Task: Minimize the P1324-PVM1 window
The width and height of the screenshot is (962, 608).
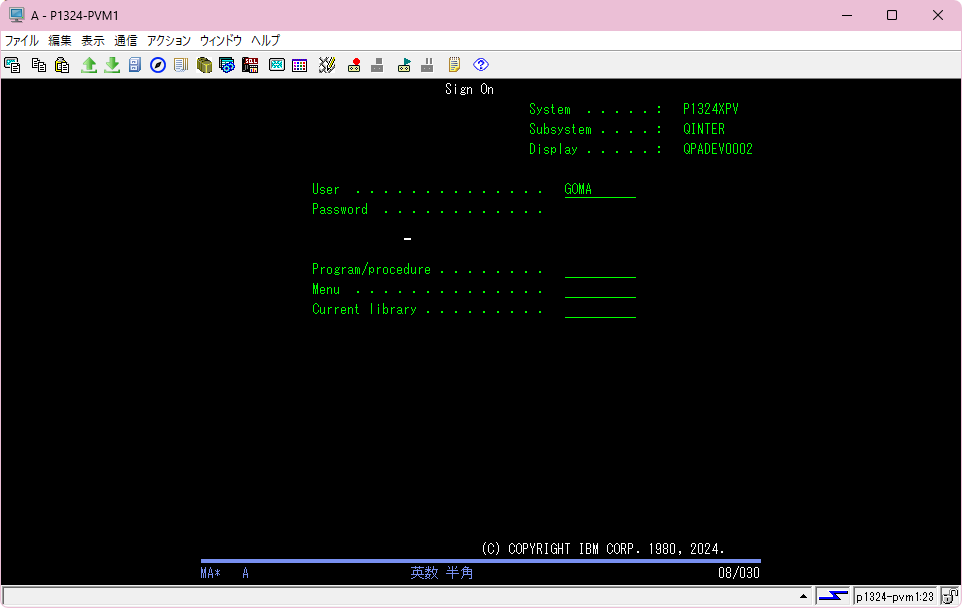Action: tap(847, 15)
